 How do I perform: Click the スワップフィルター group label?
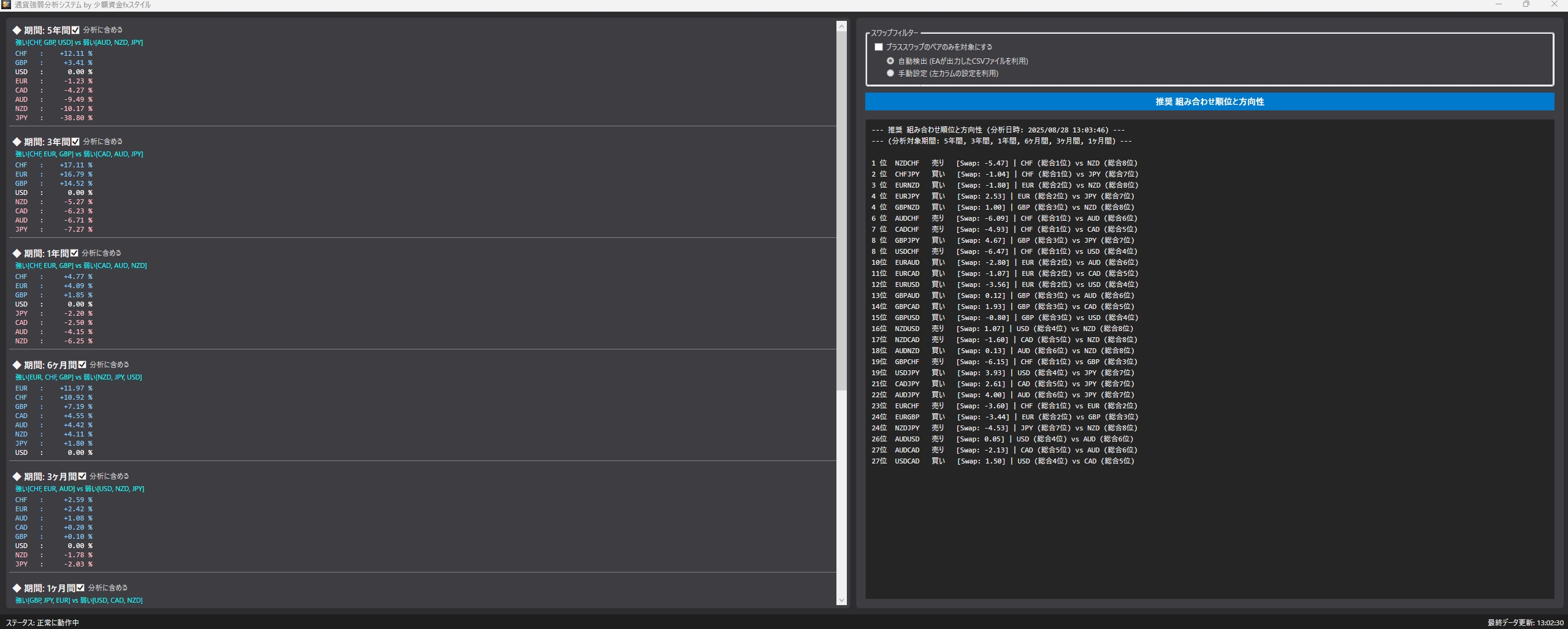(895, 33)
